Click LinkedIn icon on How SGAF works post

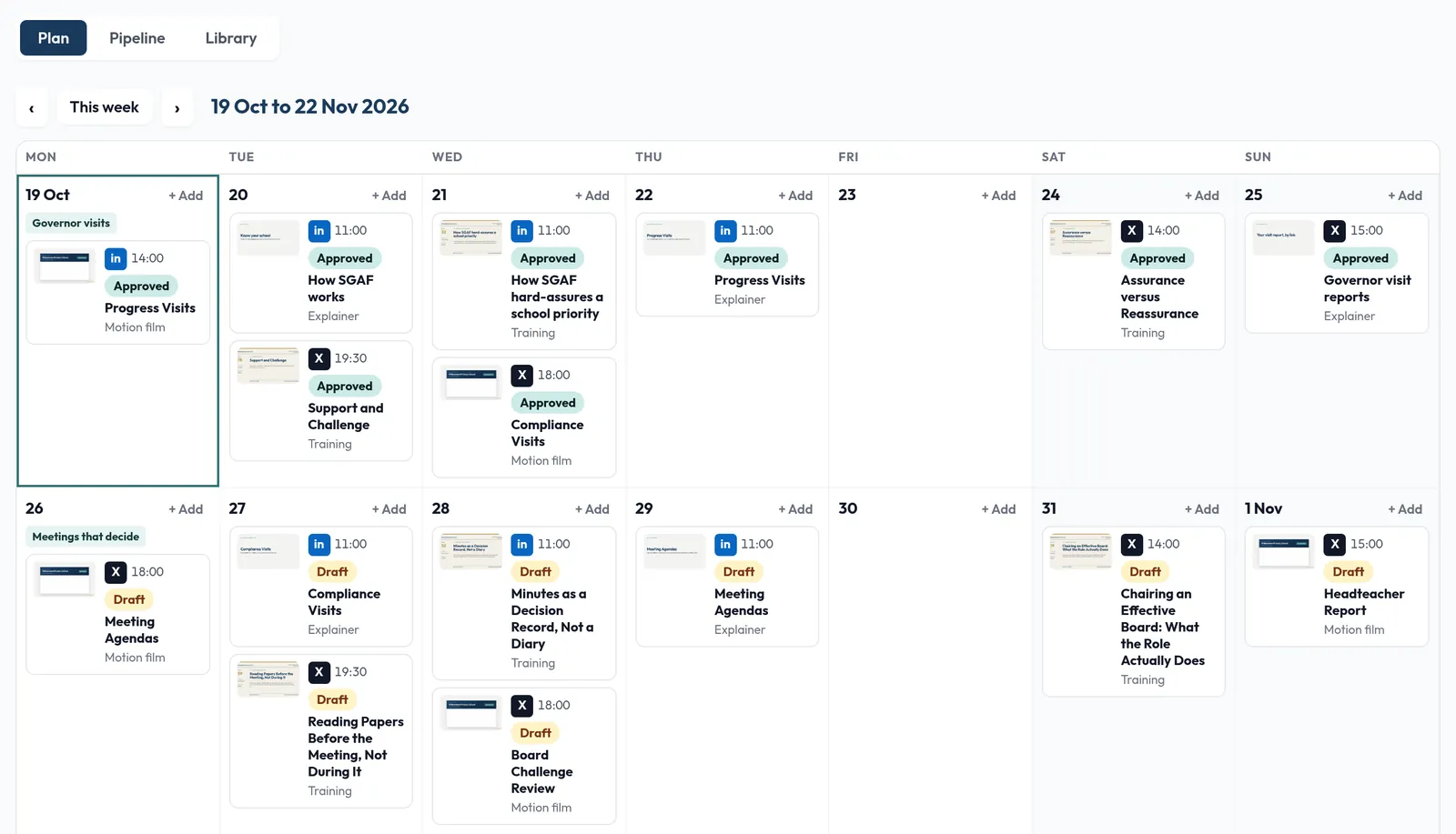(319, 231)
